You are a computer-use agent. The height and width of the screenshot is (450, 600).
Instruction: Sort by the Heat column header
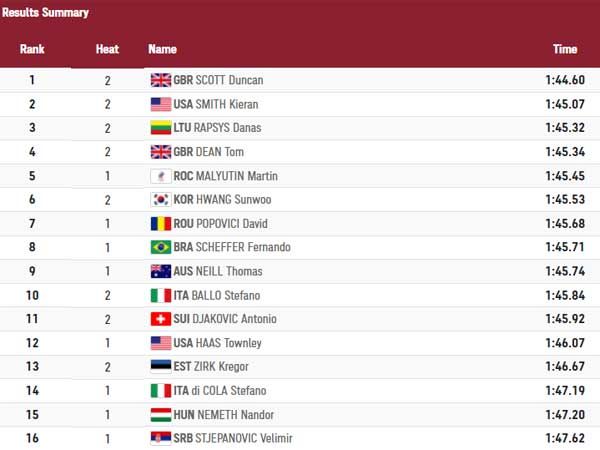[x=107, y=49]
